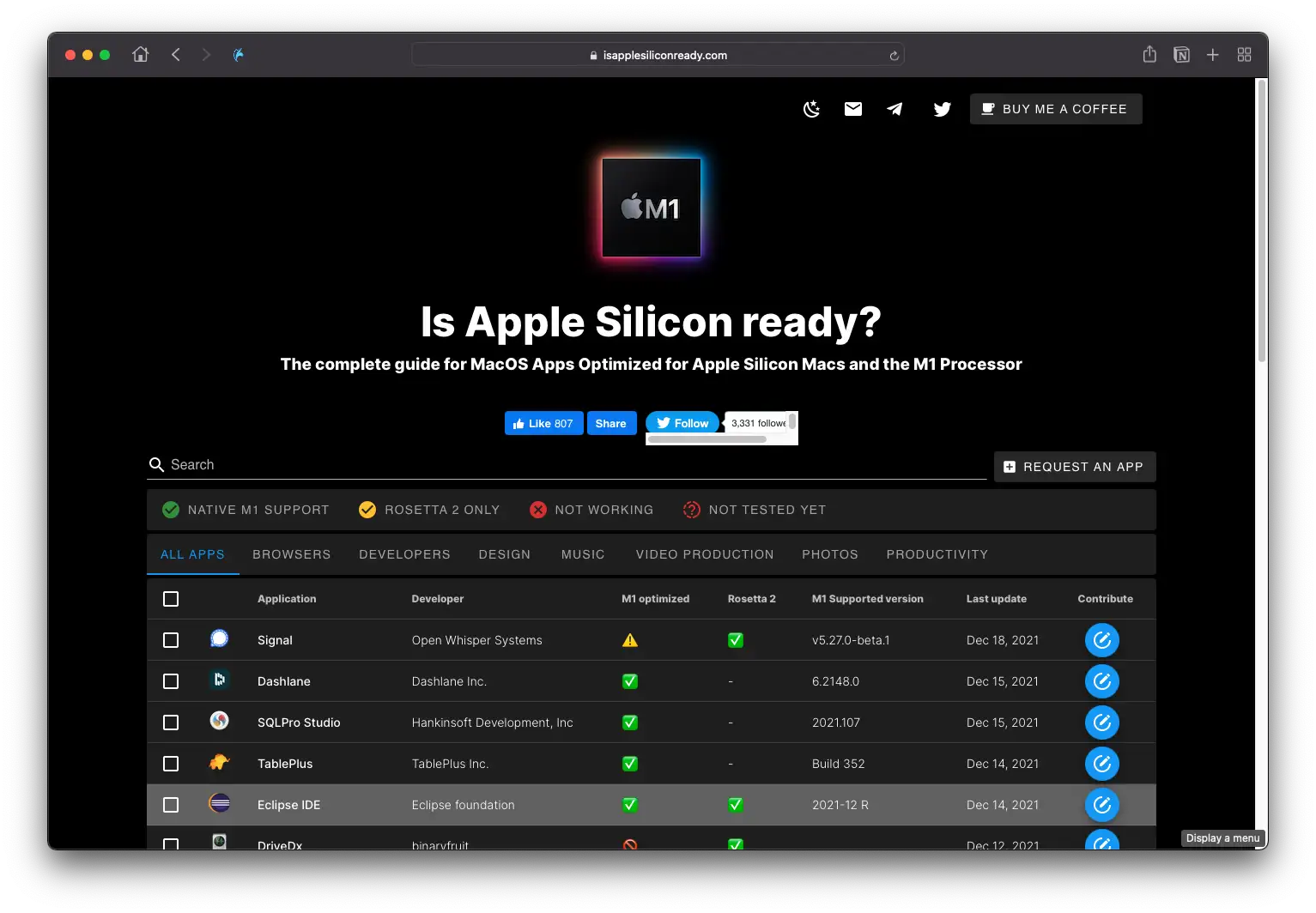Reload the page in address bar
1316x913 pixels.
point(894,56)
